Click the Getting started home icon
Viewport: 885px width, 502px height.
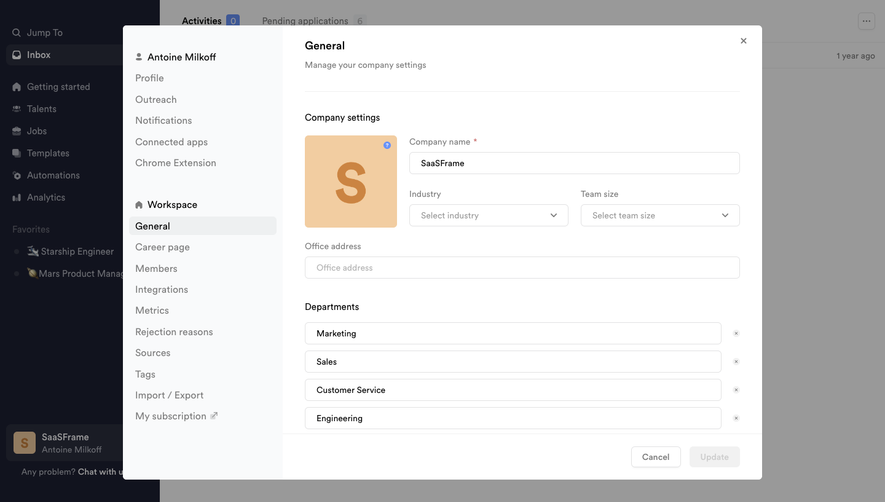pos(16,87)
